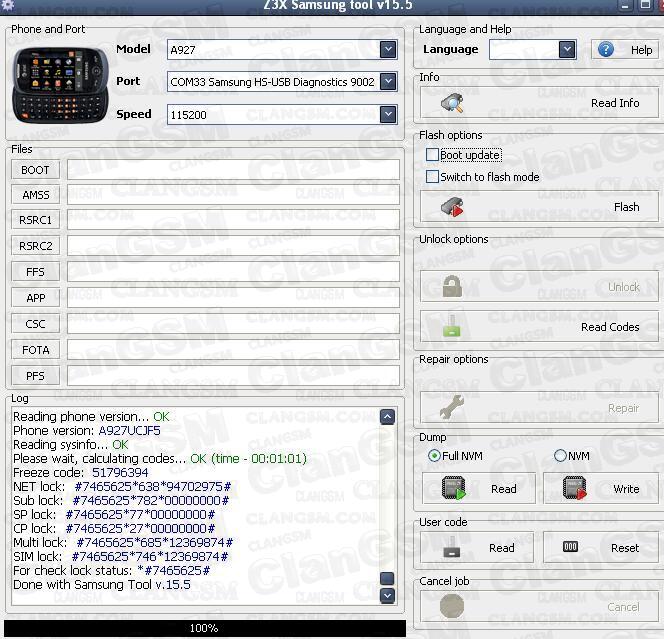Click the SP lock code line
The image size is (664, 639).
[x=114, y=515]
